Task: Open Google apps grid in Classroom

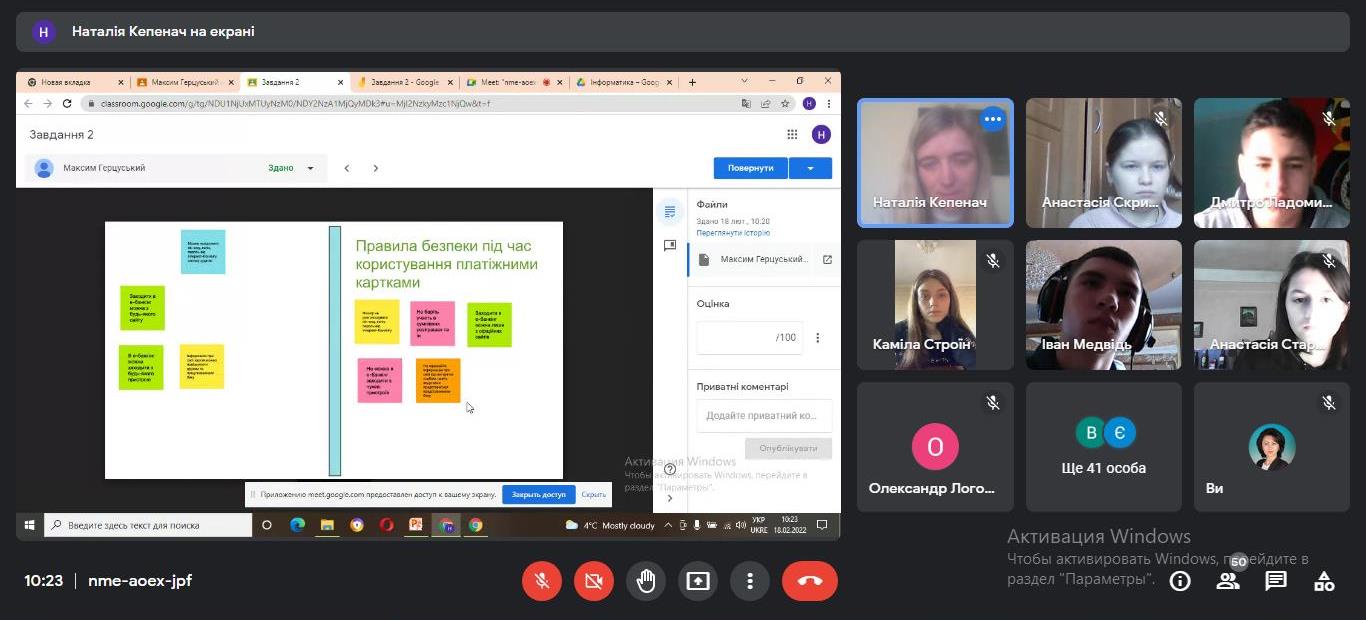Action: pos(792,135)
